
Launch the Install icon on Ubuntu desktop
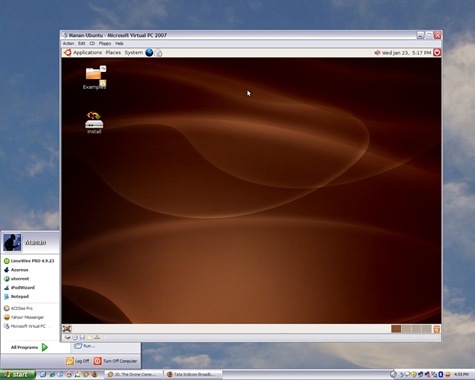pos(94,122)
